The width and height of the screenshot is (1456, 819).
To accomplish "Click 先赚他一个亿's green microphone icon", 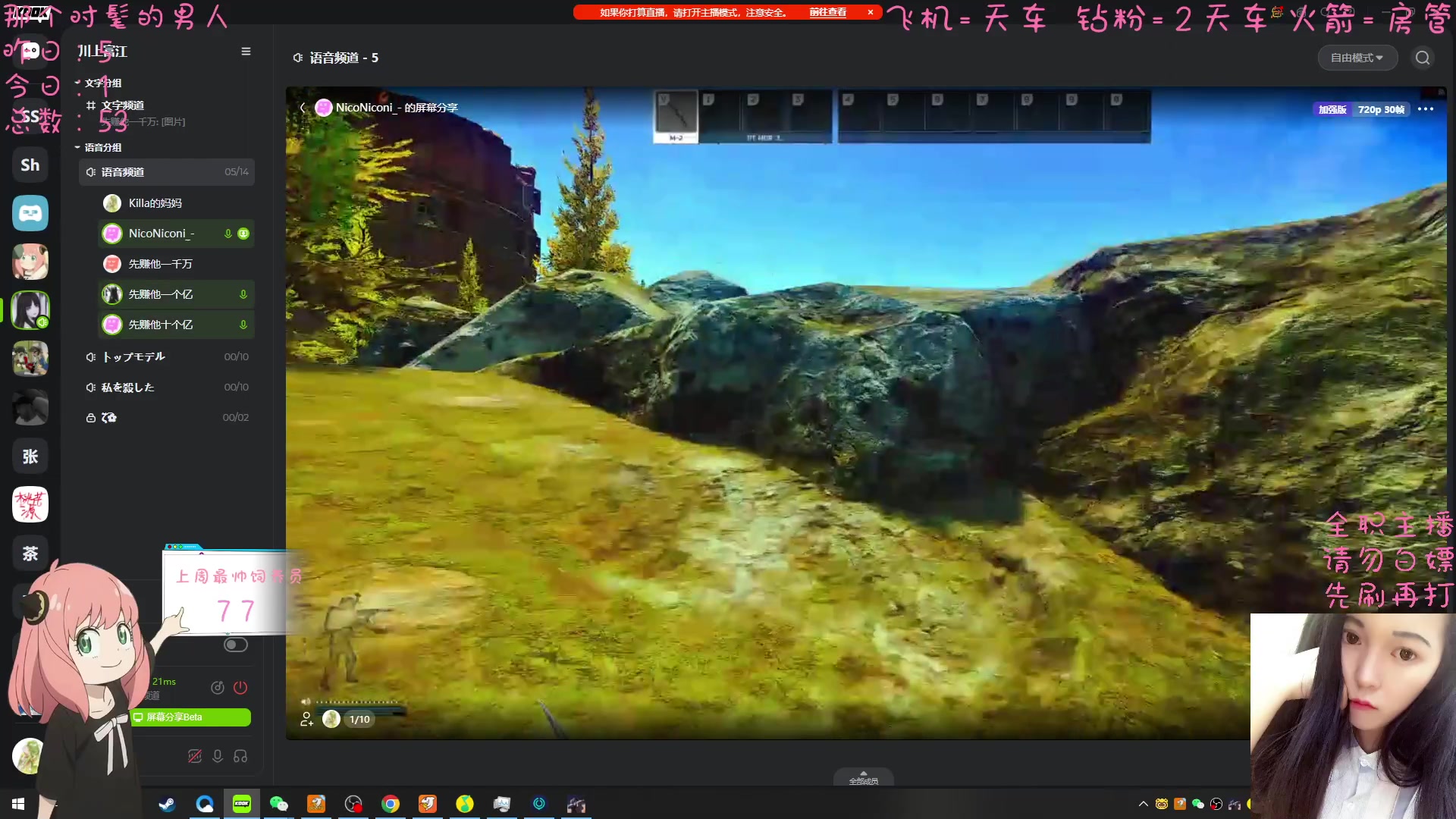I will 243,294.
